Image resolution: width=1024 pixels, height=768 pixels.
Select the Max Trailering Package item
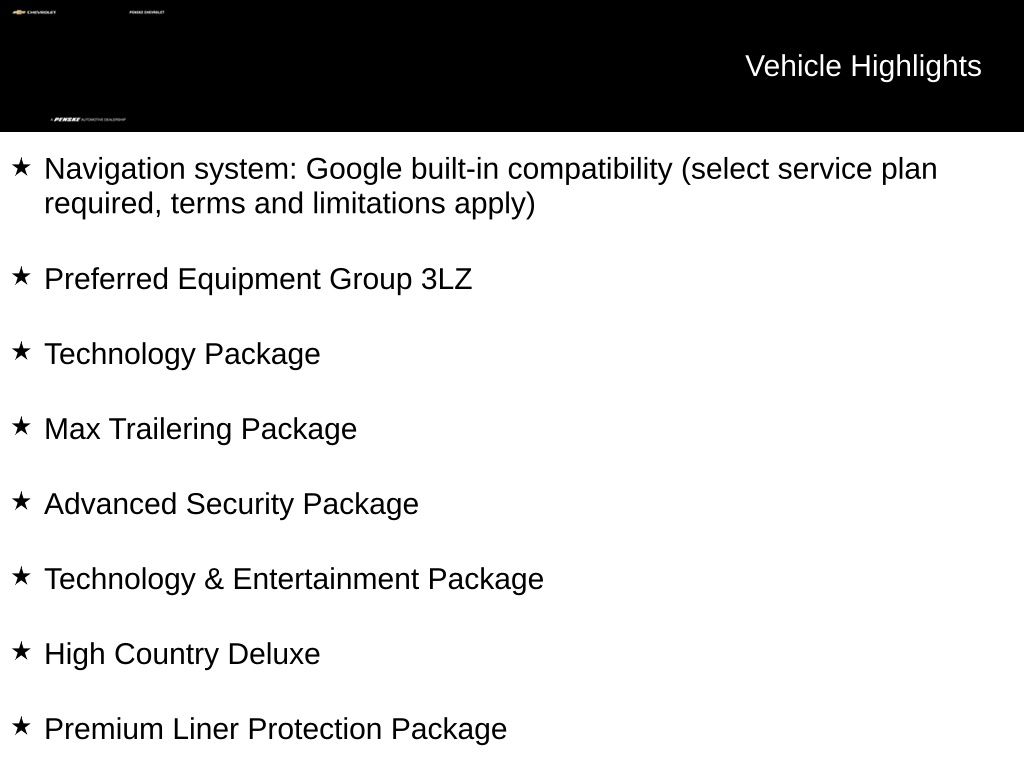tap(200, 430)
